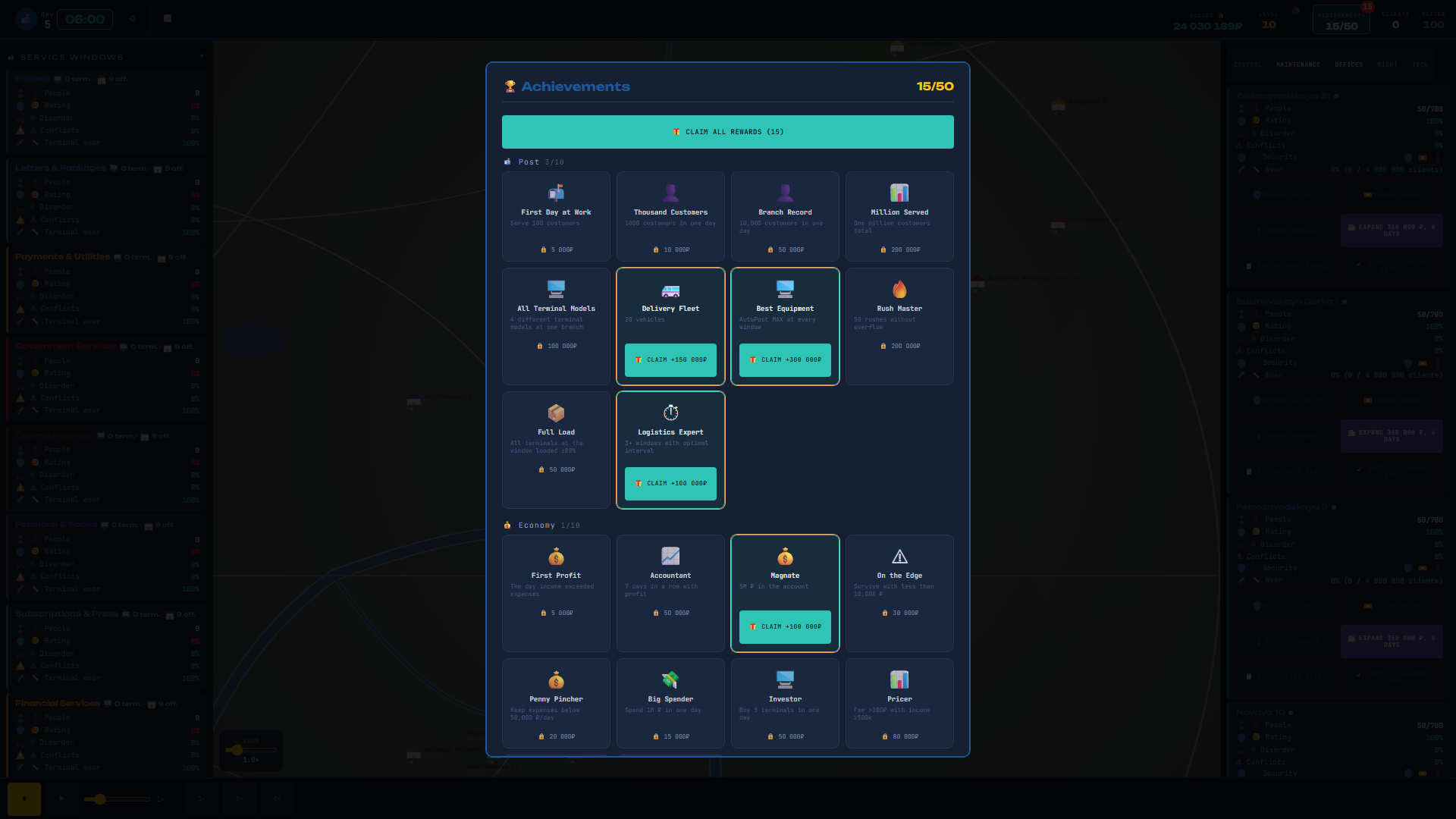Switch to the Tech tab

(x=1420, y=64)
